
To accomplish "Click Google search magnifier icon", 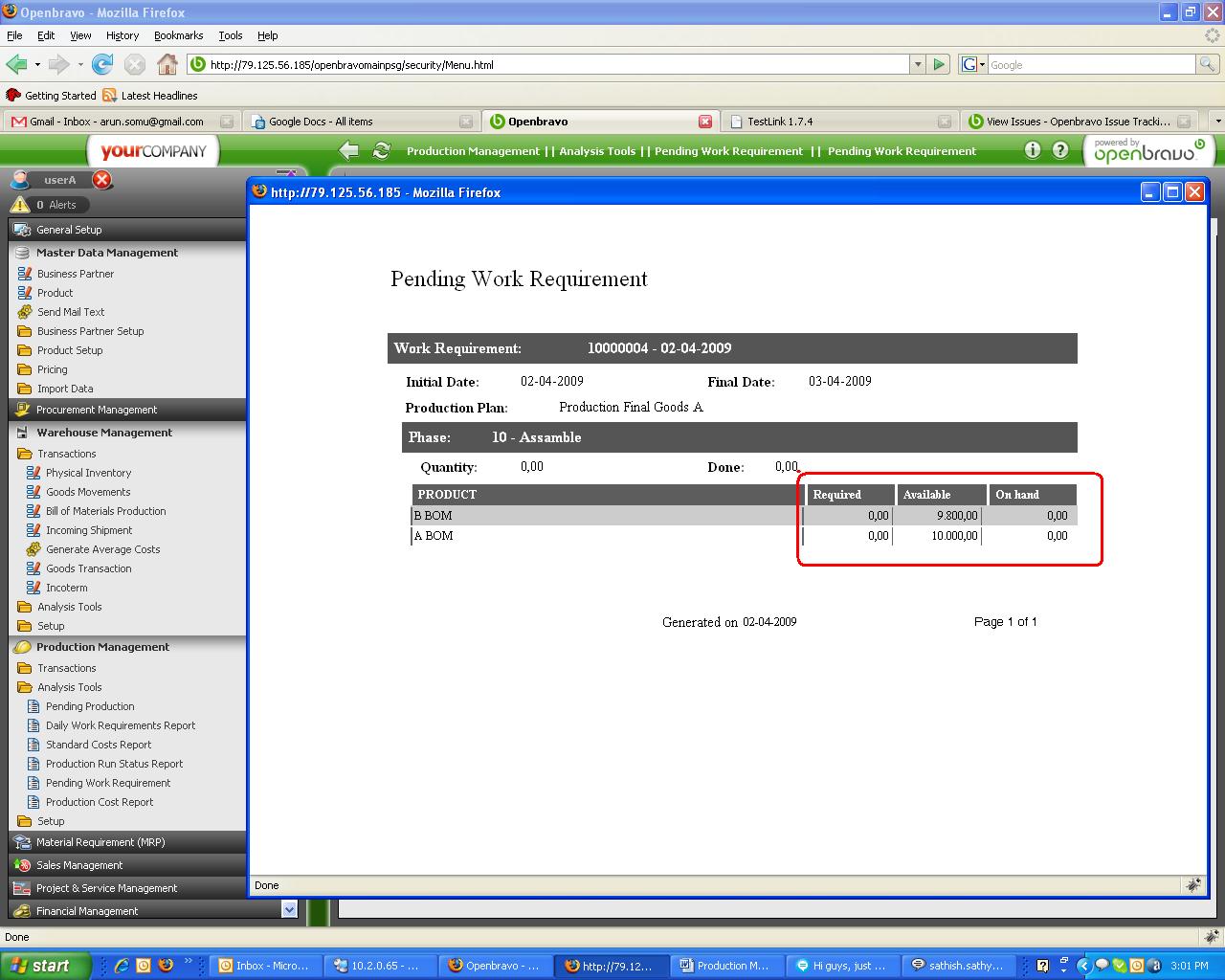I will 1207,64.
